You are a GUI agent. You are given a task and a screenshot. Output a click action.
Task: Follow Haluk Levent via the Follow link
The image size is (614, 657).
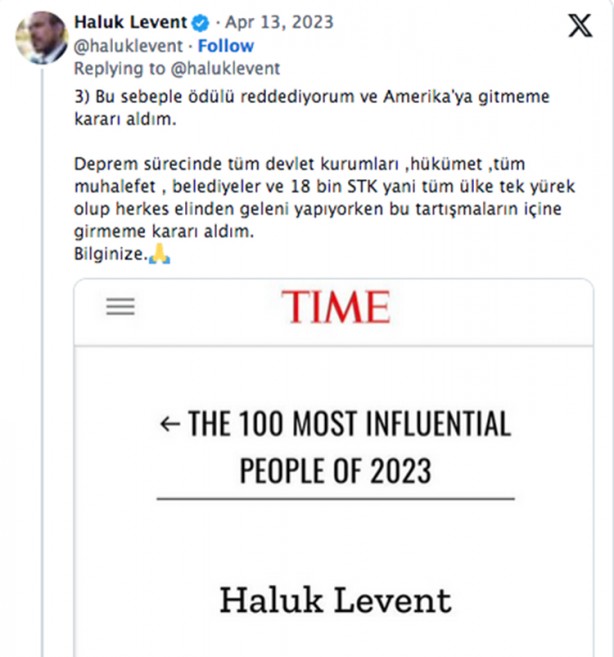[226, 46]
